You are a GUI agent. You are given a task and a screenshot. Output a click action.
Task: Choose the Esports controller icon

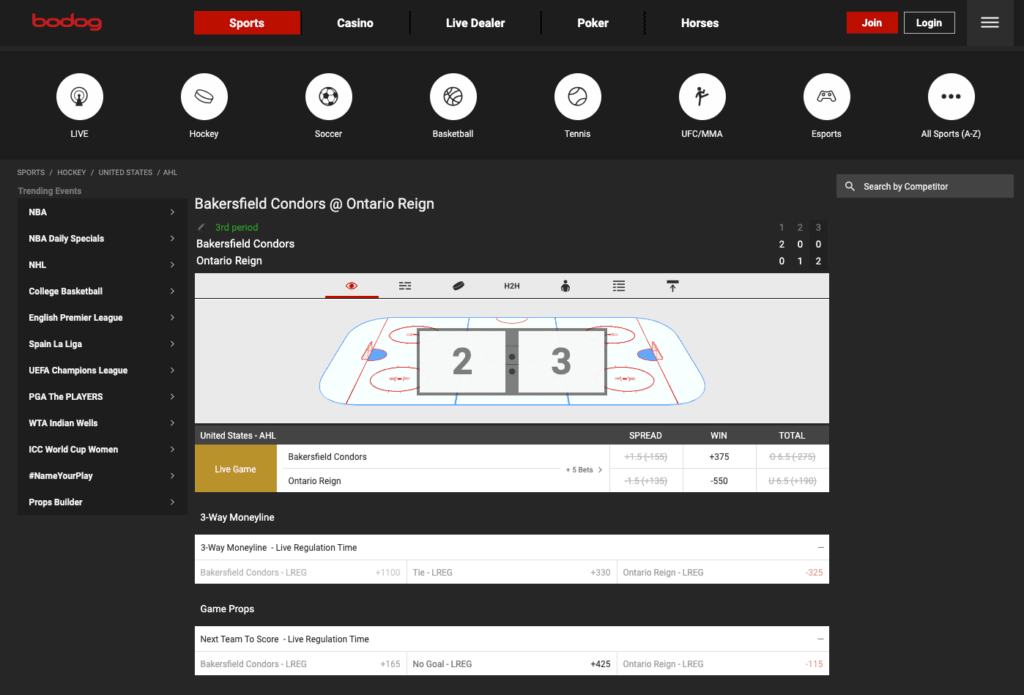pos(827,97)
